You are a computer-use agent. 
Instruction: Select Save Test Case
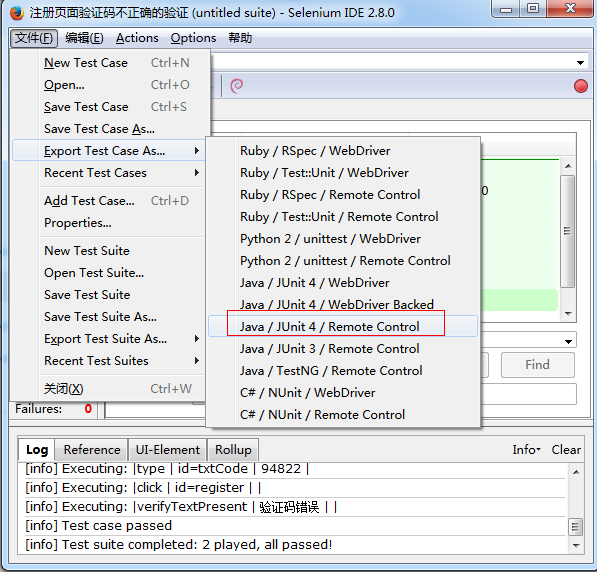[111, 107]
